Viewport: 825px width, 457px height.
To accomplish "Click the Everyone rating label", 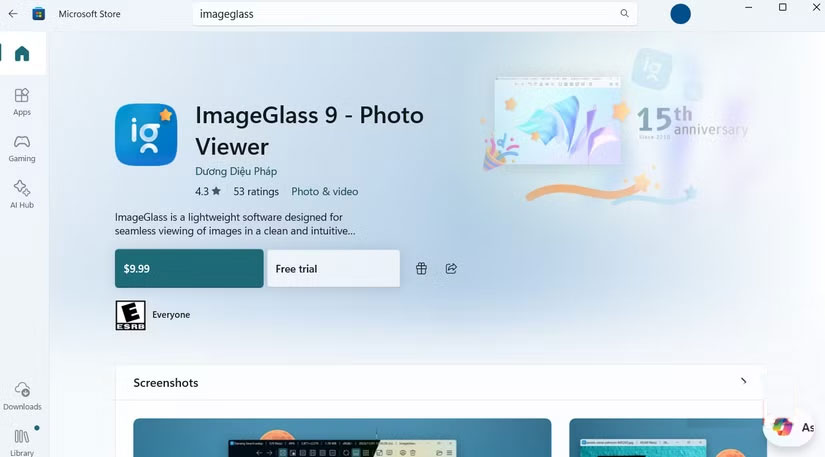I will [171, 314].
